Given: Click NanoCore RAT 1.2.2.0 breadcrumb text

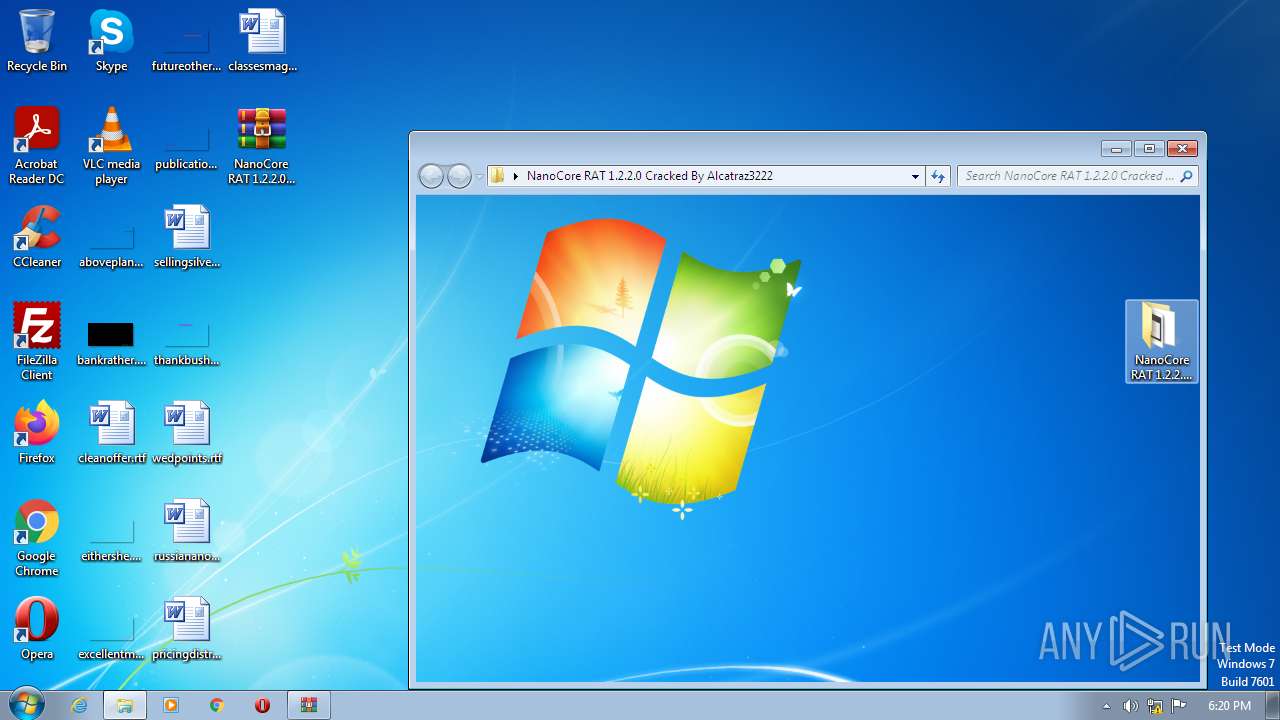Looking at the screenshot, I should 650,176.
